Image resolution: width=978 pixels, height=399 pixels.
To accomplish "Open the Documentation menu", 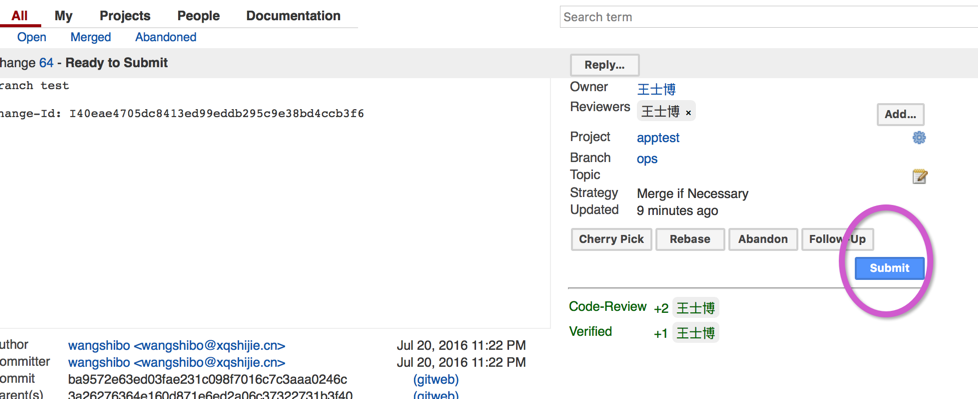I will pyautogui.click(x=293, y=16).
